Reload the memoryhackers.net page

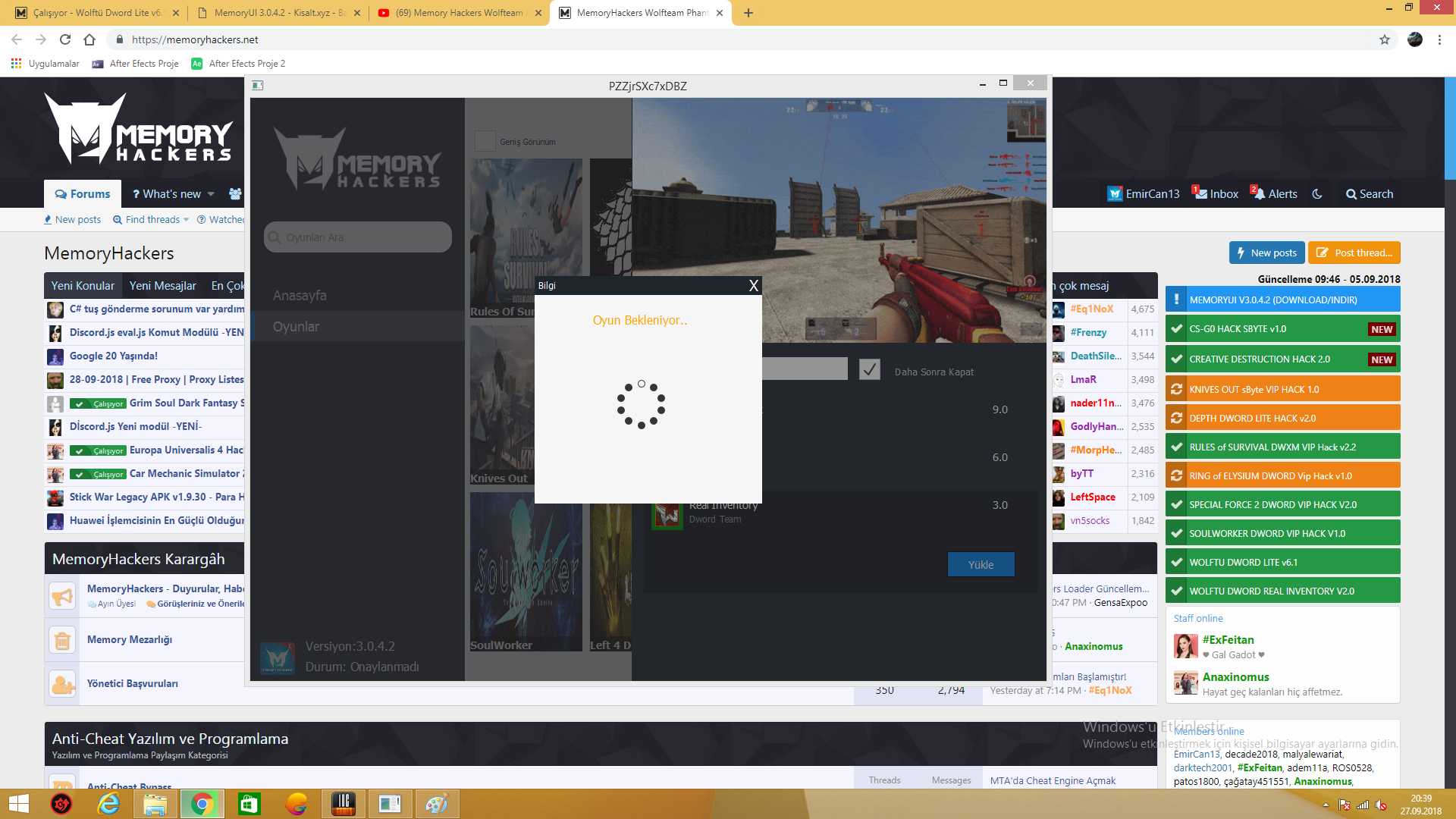(65, 39)
